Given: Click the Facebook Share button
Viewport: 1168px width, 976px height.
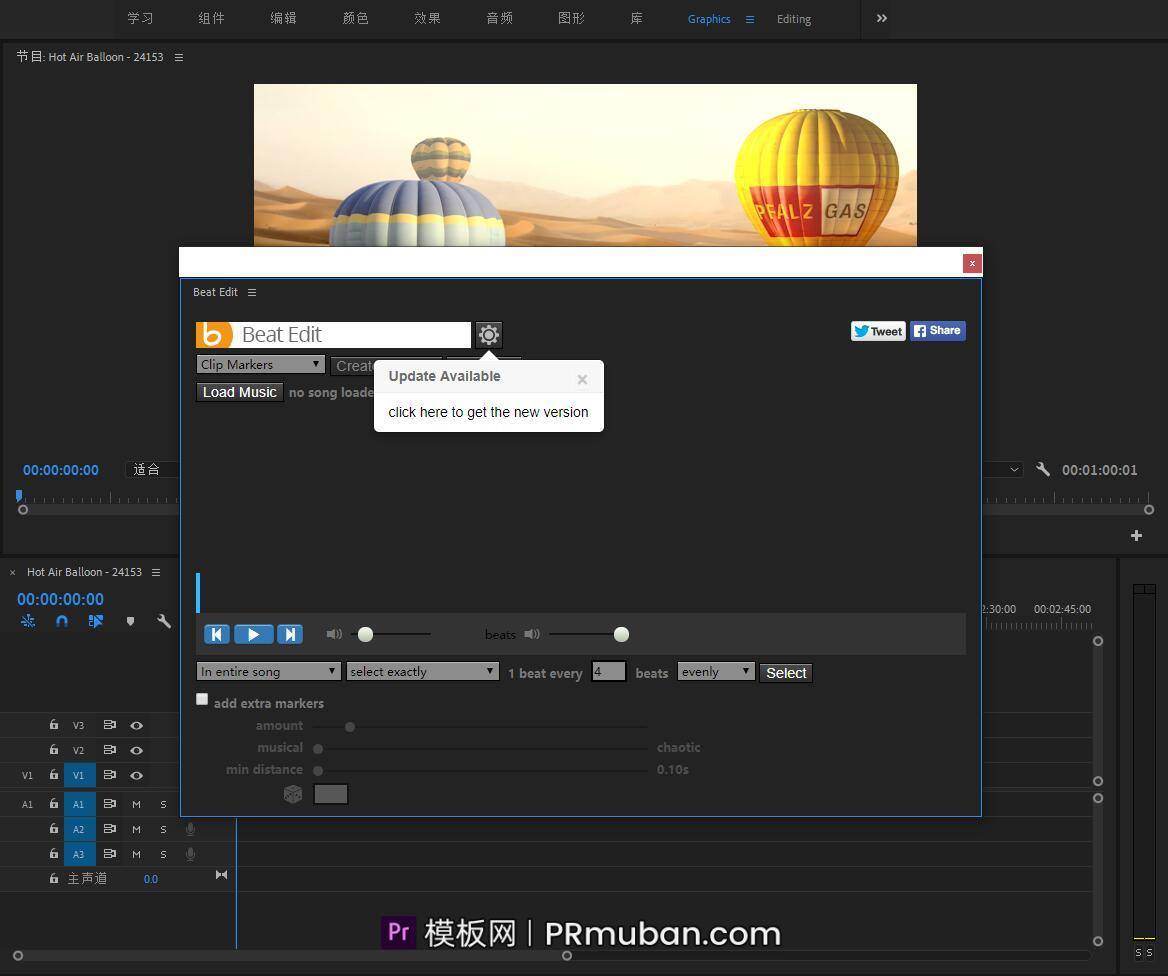Looking at the screenshot, I should 937,331.
